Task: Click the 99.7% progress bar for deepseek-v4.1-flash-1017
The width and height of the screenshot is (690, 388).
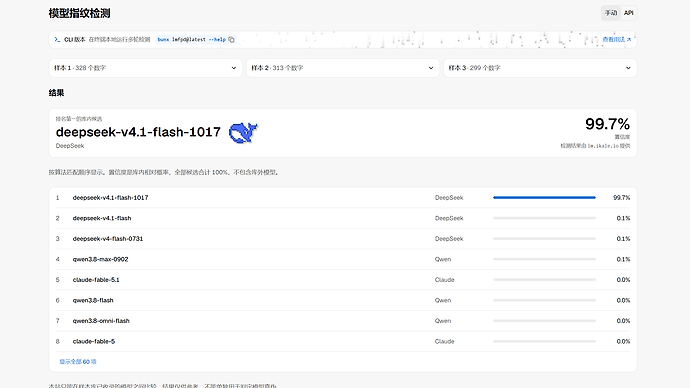Action: click(544, 198)
